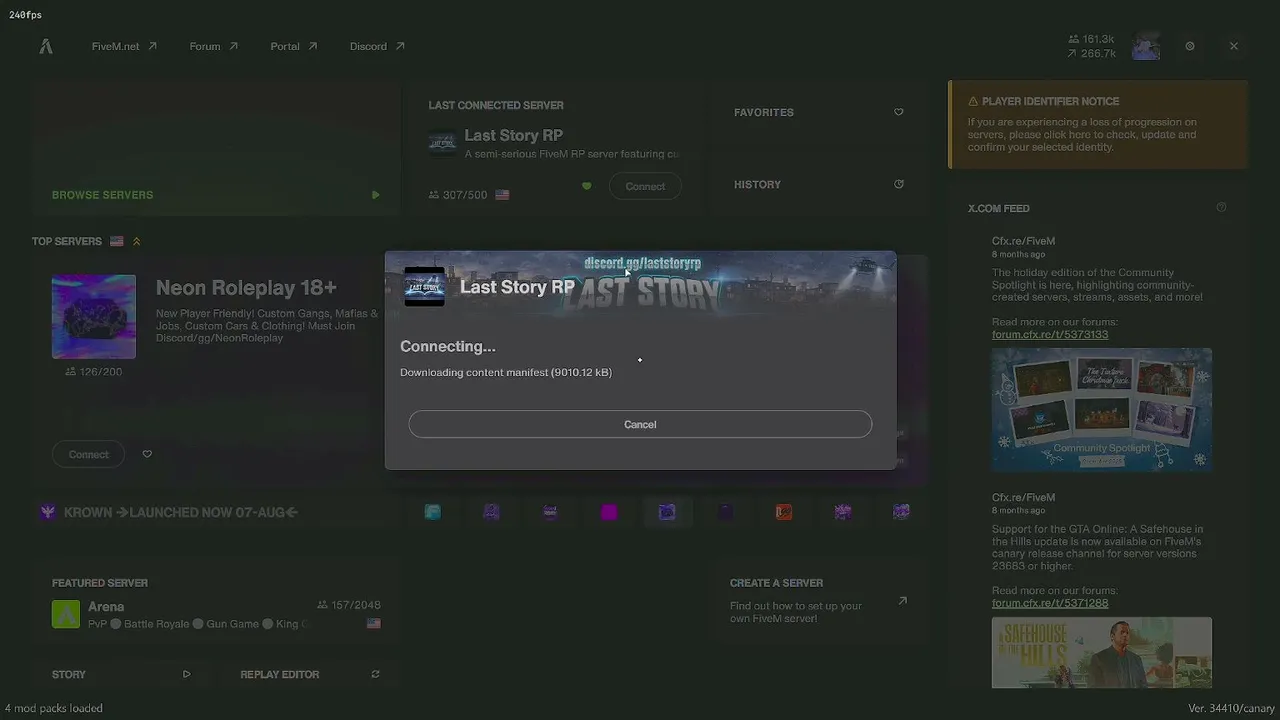This screenshot has width=1280, height=720.
Task: Open the Create a Server card
Action: point(818,600)
